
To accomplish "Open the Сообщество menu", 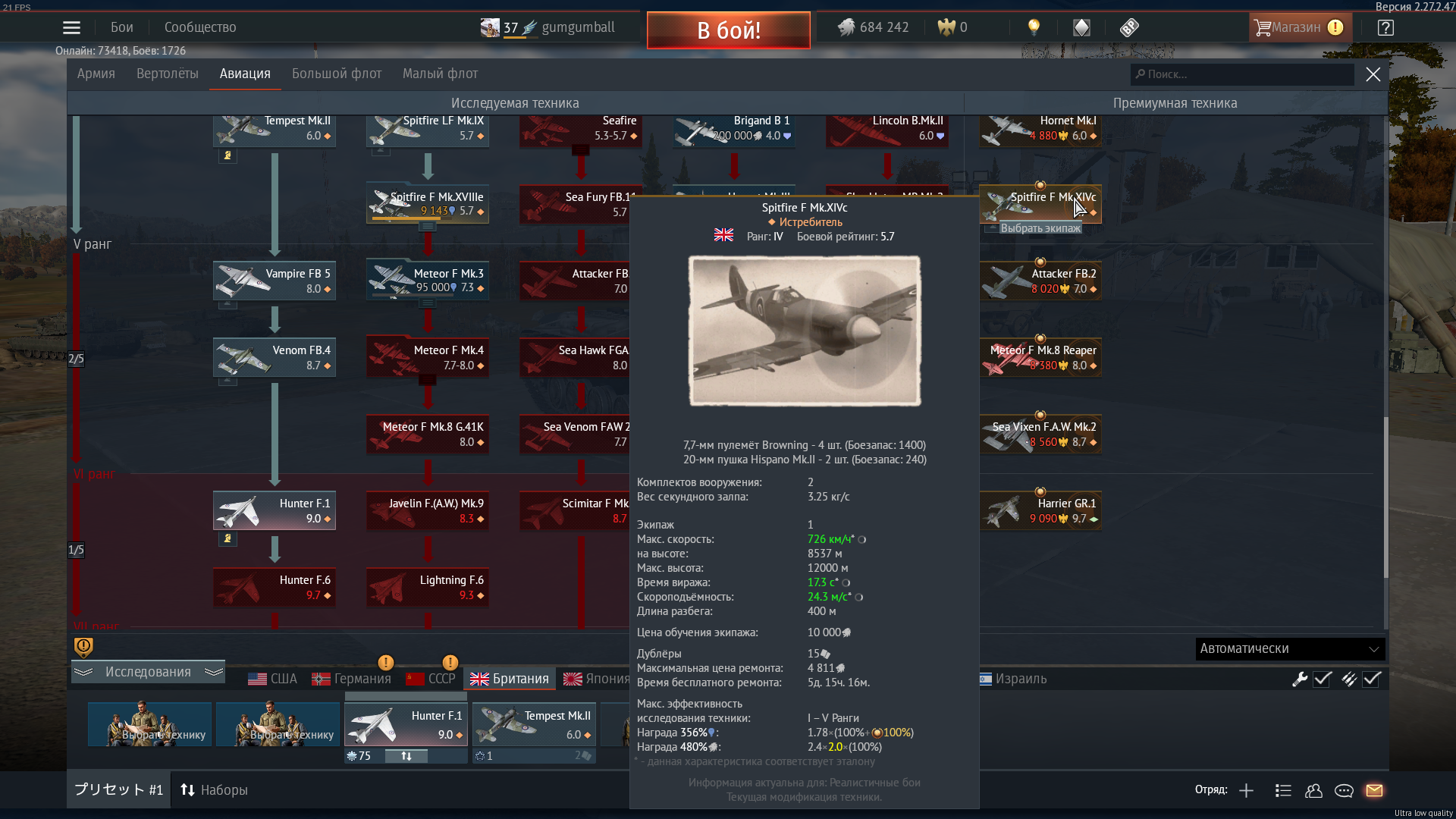I will pyautogui.click(x=200, y=27).
